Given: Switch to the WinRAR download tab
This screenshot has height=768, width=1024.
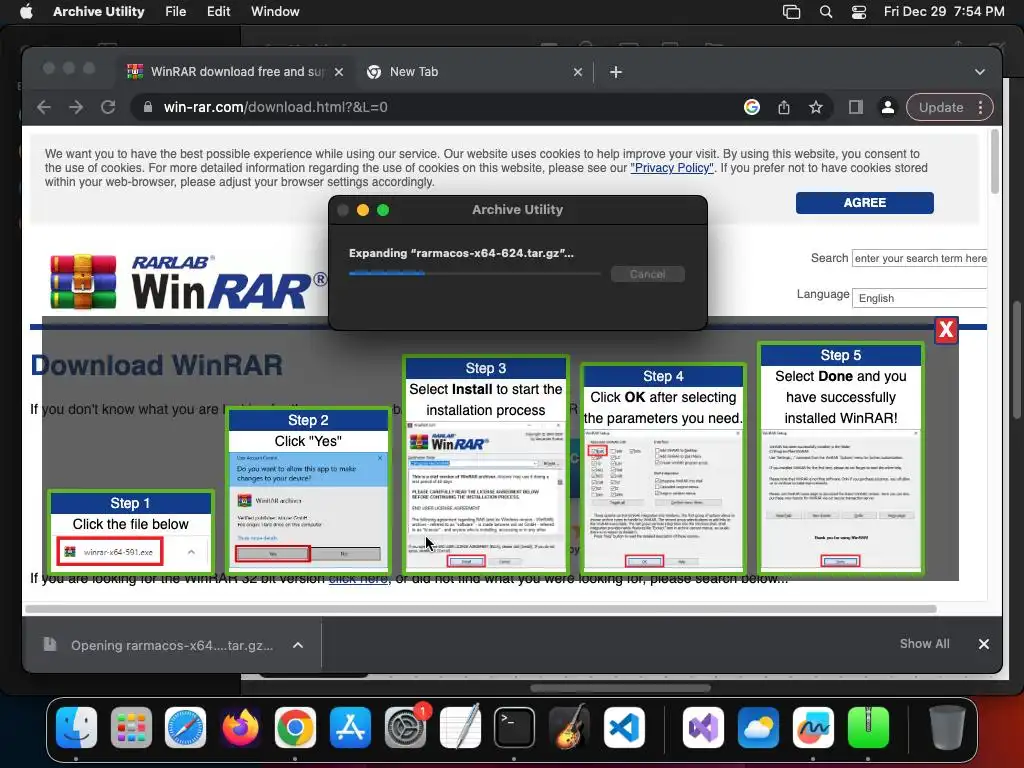Looking at the screenshot, I should point(235,72).
